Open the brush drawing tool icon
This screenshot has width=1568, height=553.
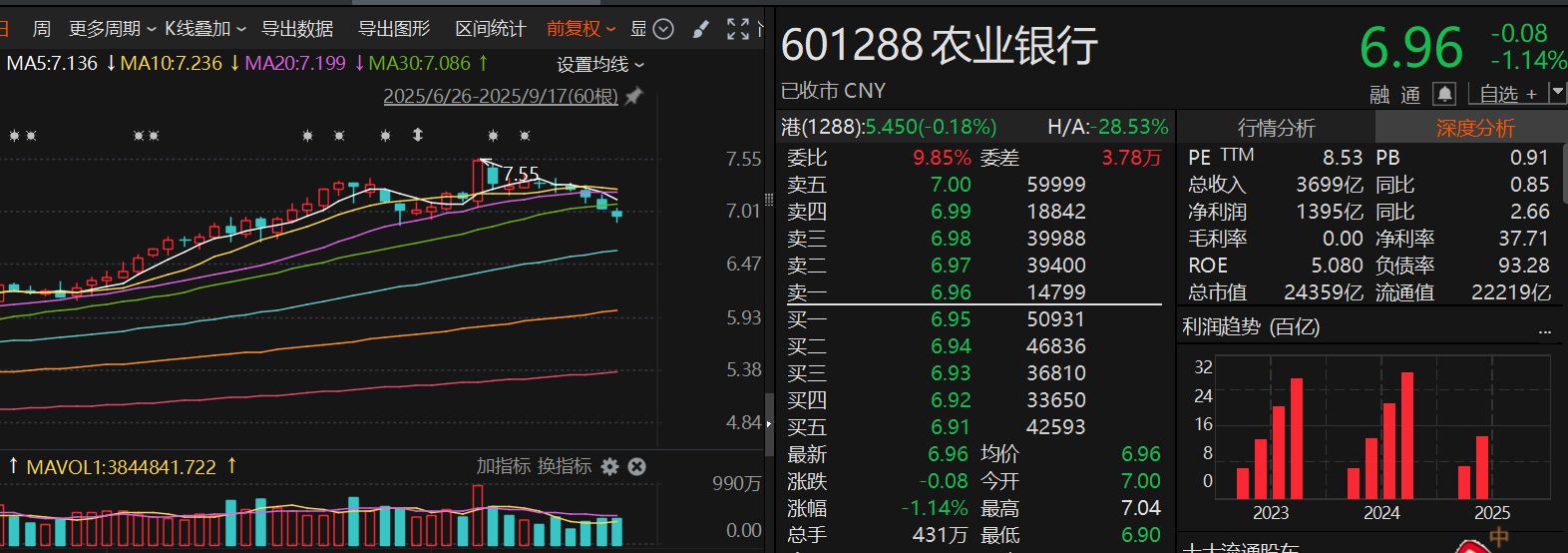[701, 29]
